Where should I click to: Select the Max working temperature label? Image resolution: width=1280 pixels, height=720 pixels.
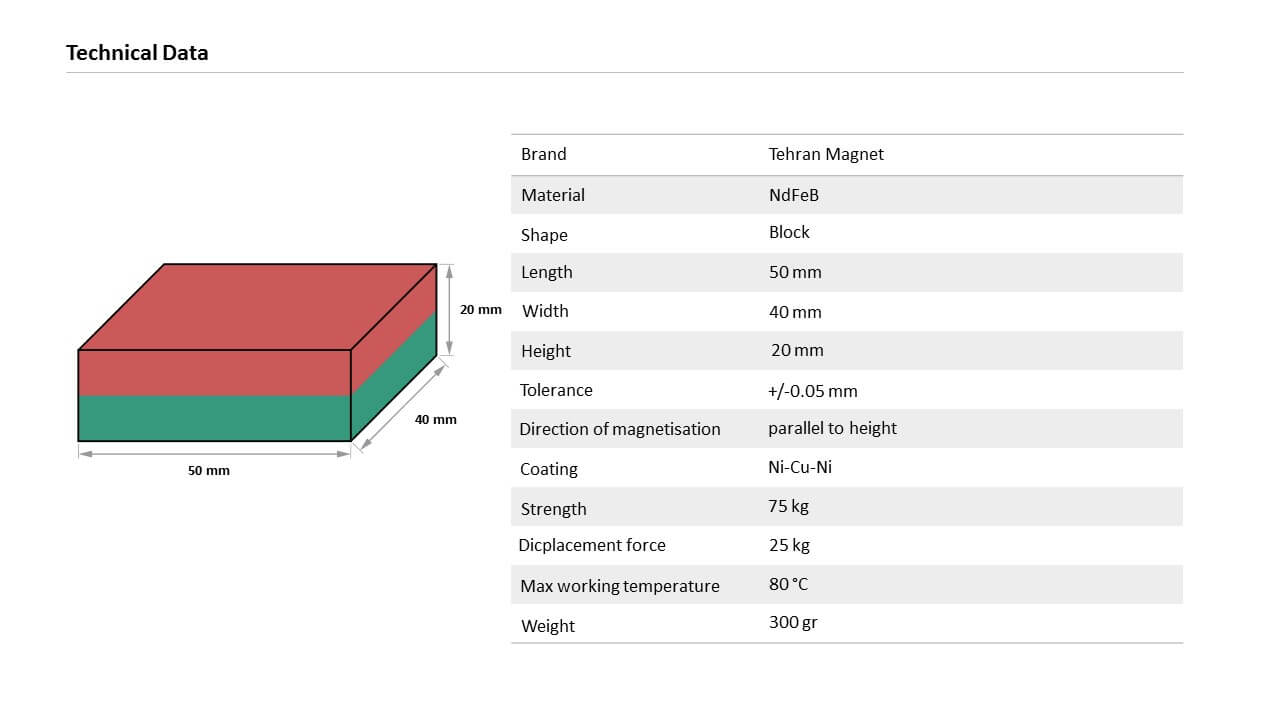click(x=620, y=586)
